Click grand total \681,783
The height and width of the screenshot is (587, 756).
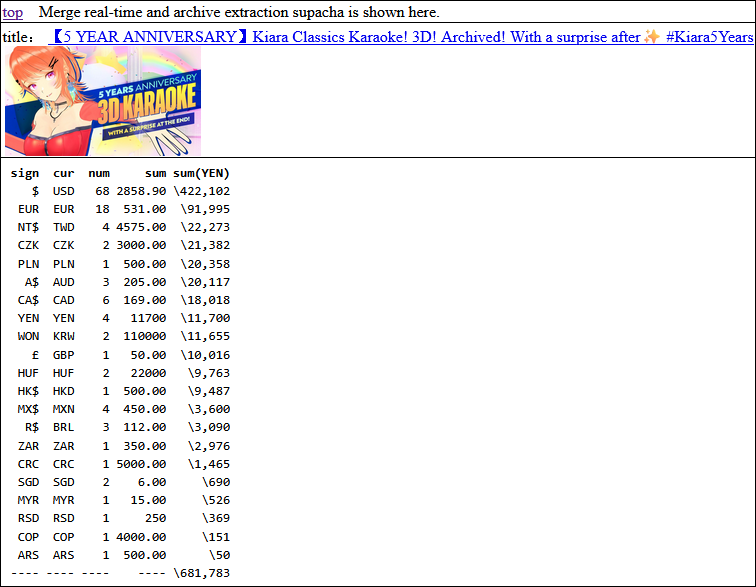(202, 573)
